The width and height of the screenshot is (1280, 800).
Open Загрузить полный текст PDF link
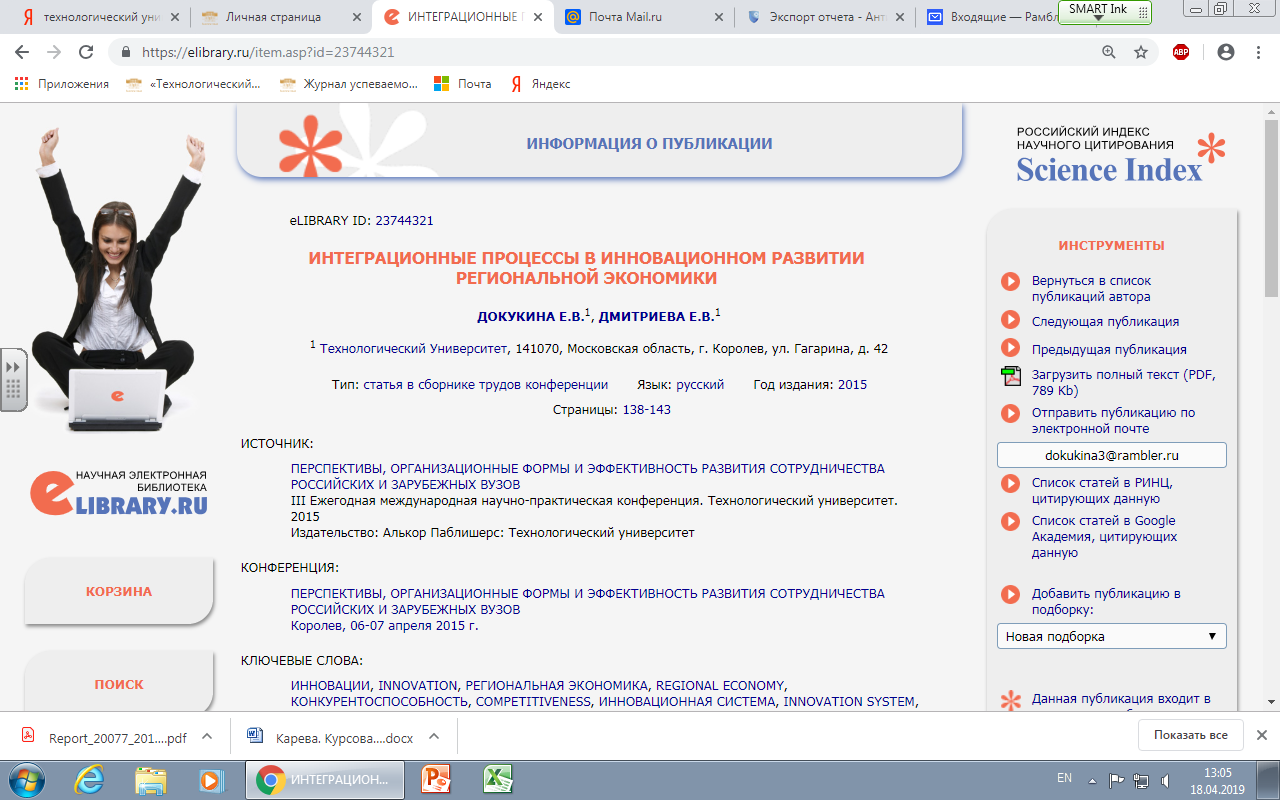pos(1125,383)
